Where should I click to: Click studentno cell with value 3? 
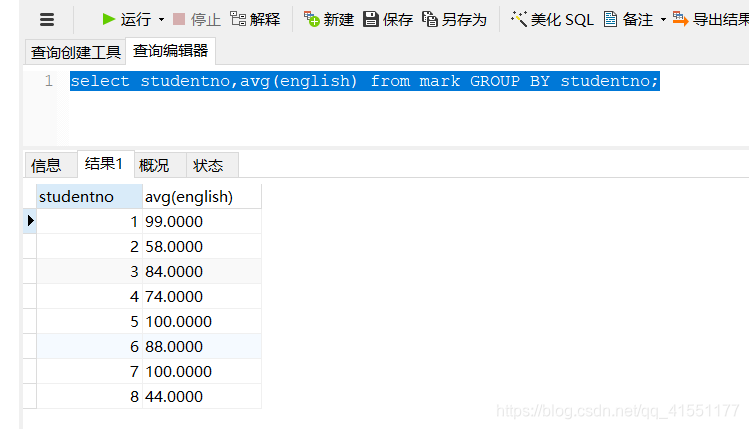click(89, 271)
